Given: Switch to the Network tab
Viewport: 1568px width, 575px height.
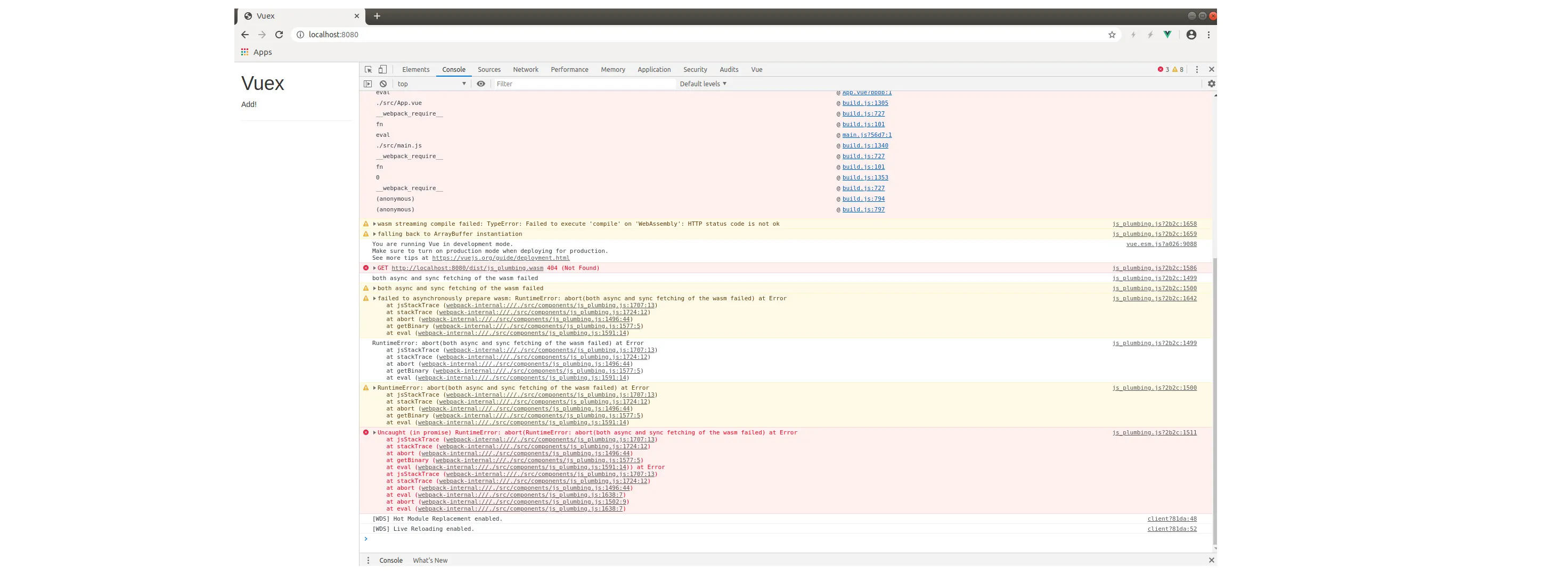Looking at the screenshot, I should pos(525,69).
